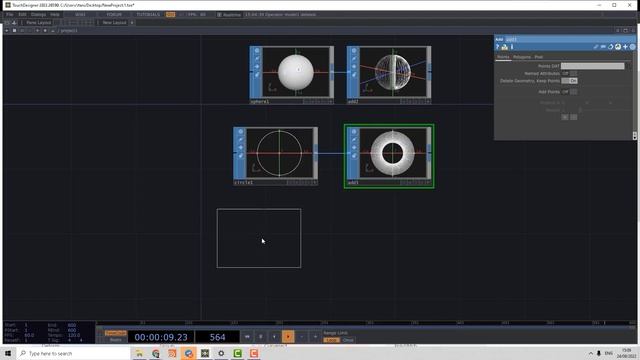Toggle template flag on add2 node
Image resolution: width=640 pixels, height=360 pixels.
tap(354, 75)
